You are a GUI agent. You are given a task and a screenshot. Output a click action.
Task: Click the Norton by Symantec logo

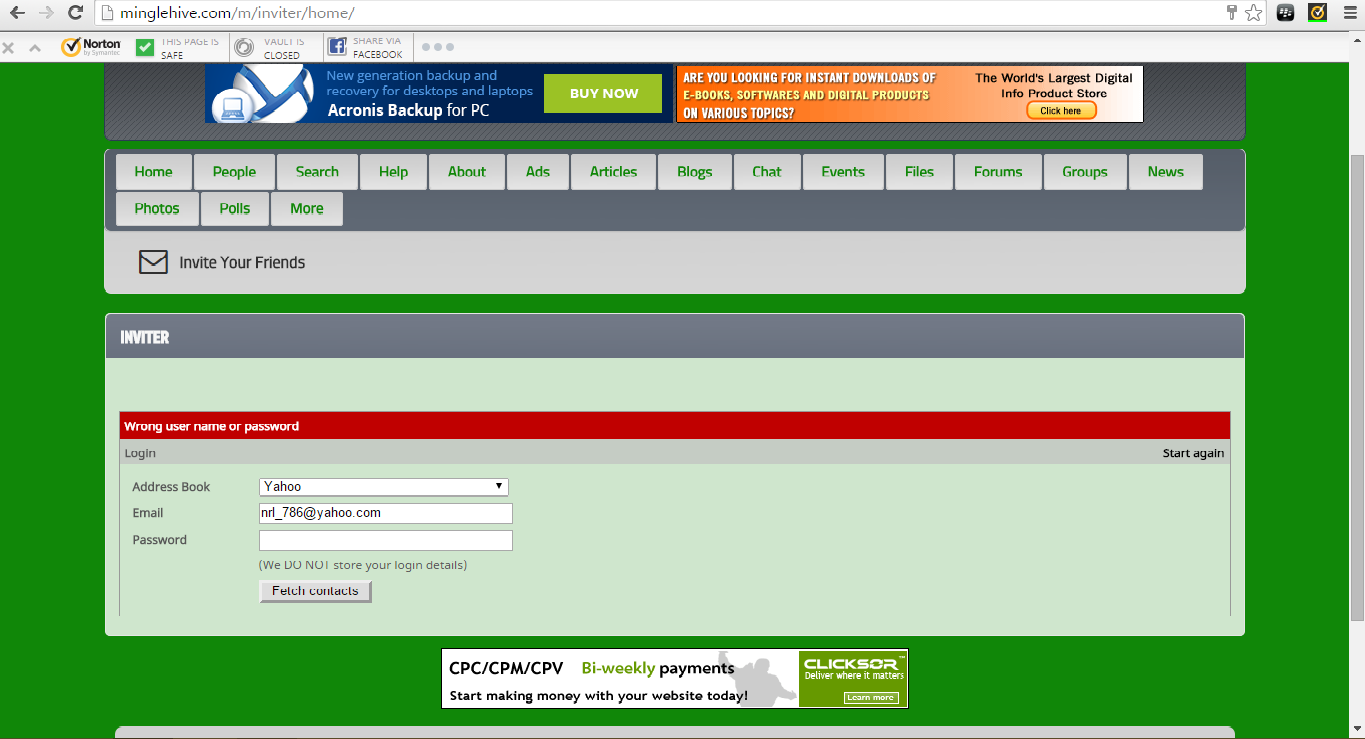click(x=91, y=47)
